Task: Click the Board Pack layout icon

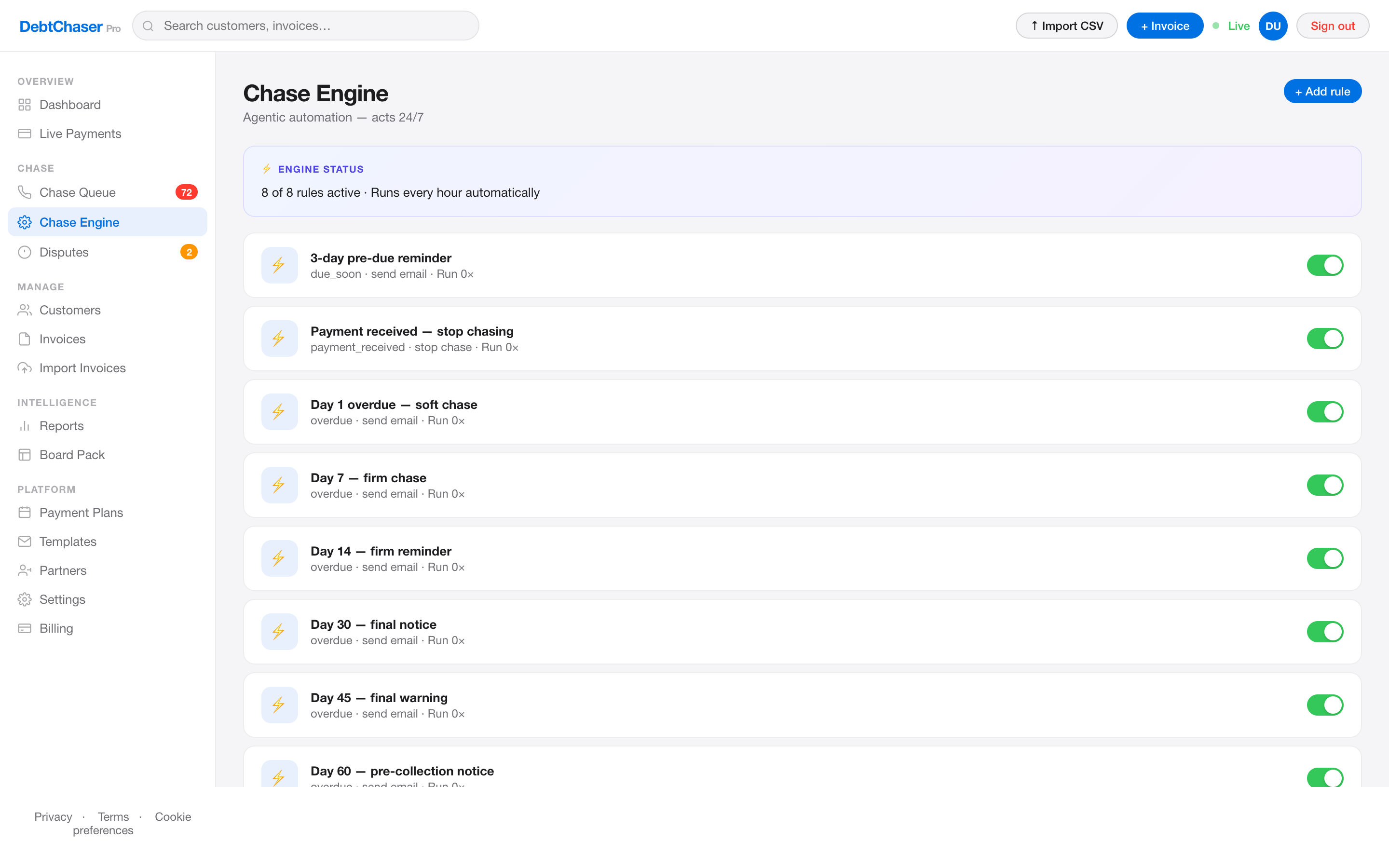Action: pos(24,455)
